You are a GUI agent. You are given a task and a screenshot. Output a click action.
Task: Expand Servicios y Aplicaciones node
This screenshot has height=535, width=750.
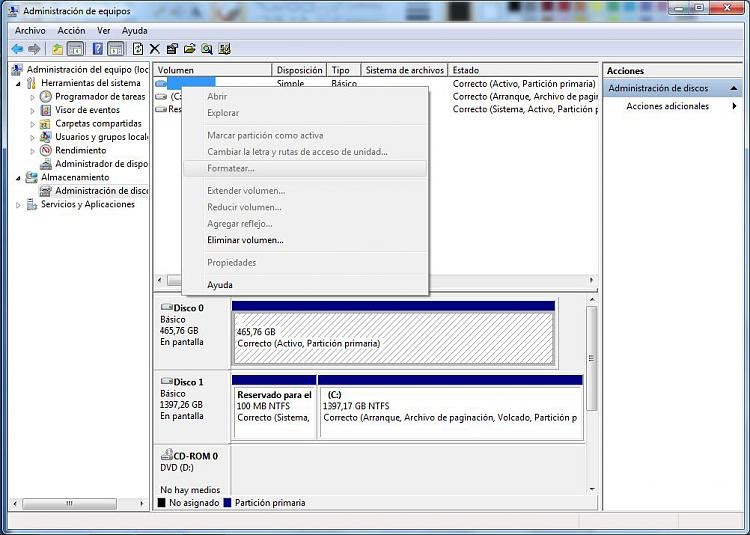(18, 205)
